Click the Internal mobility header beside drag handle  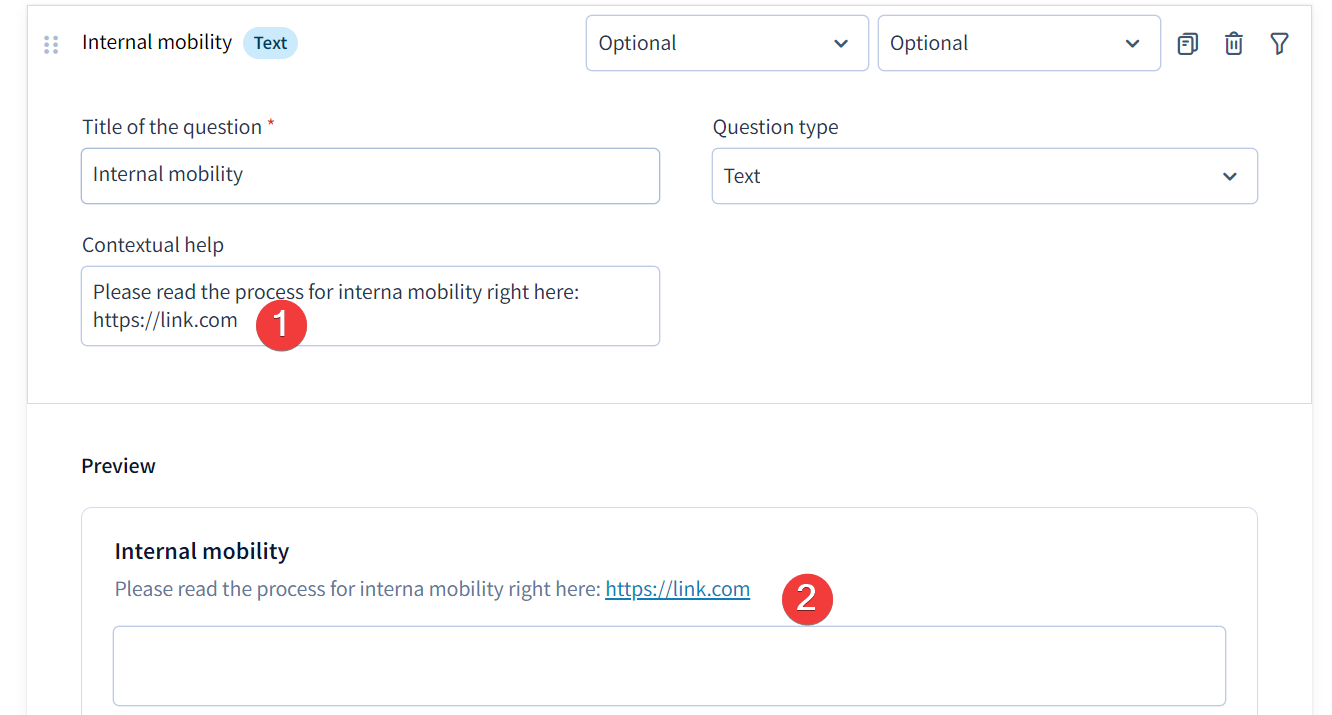pos(157,42)
